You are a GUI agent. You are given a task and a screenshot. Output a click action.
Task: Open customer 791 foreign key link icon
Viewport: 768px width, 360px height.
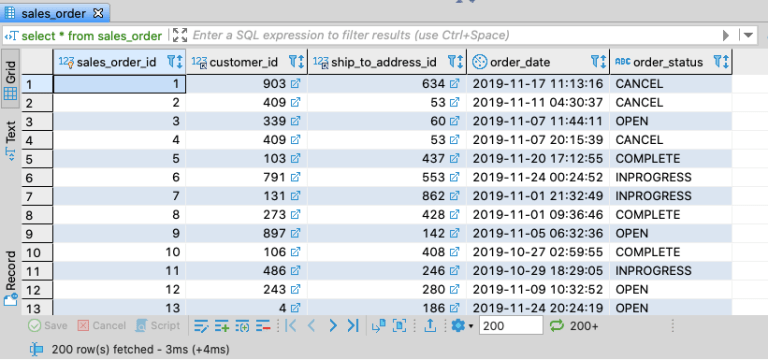coord(295,177)
